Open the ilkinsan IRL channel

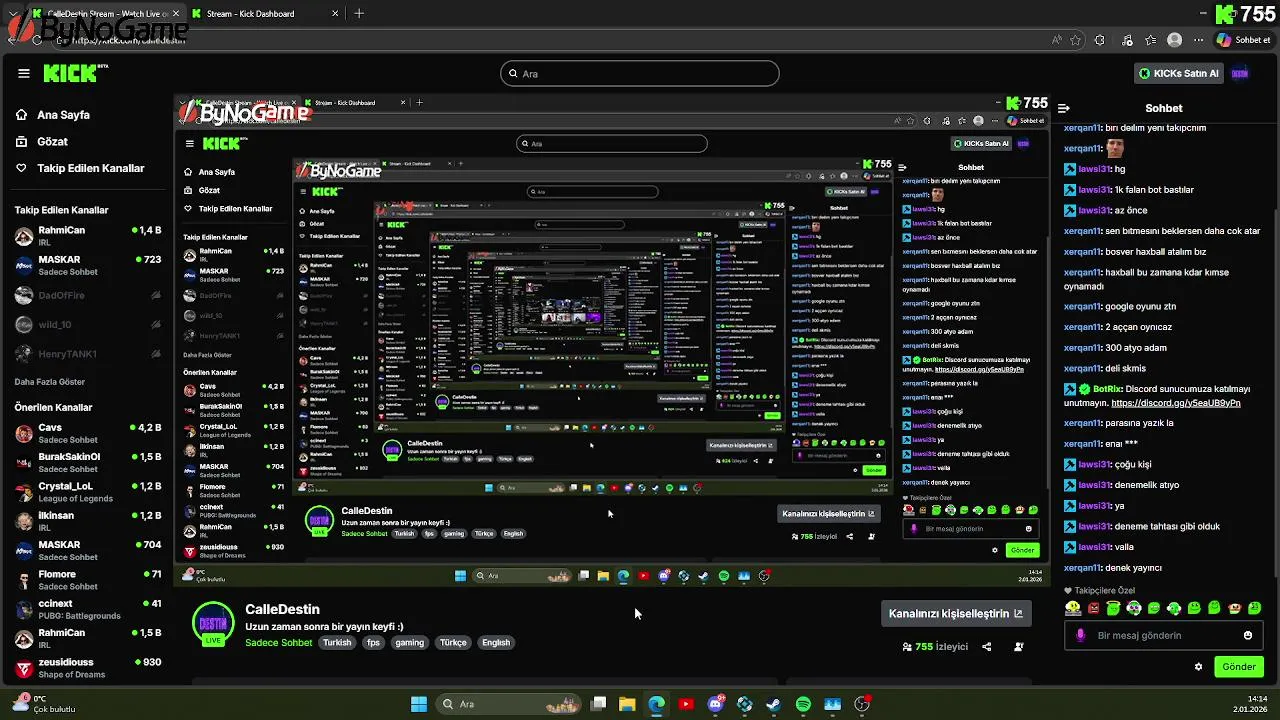[88, 521]
